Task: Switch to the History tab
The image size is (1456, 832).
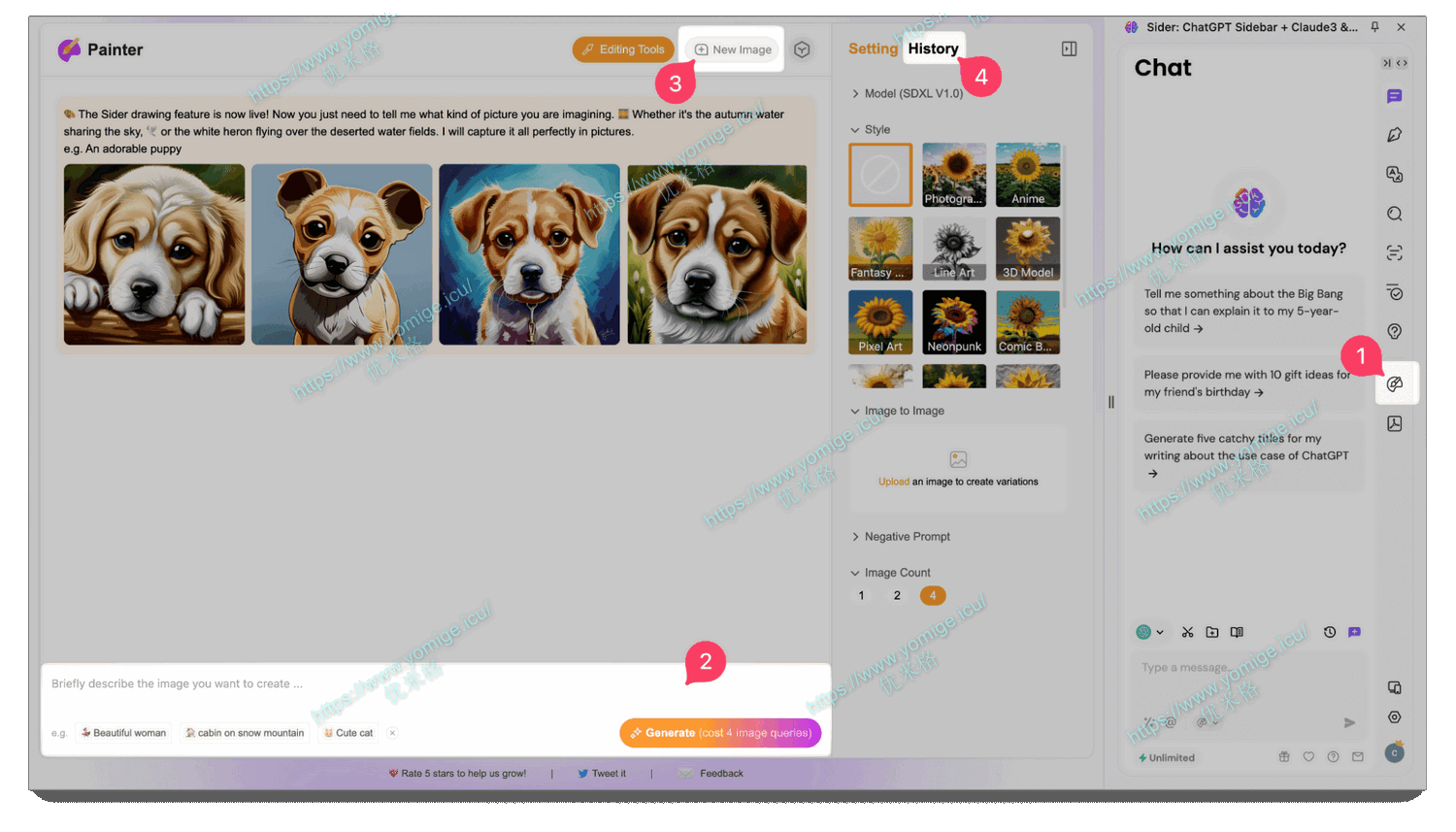Action: (933, 49)
